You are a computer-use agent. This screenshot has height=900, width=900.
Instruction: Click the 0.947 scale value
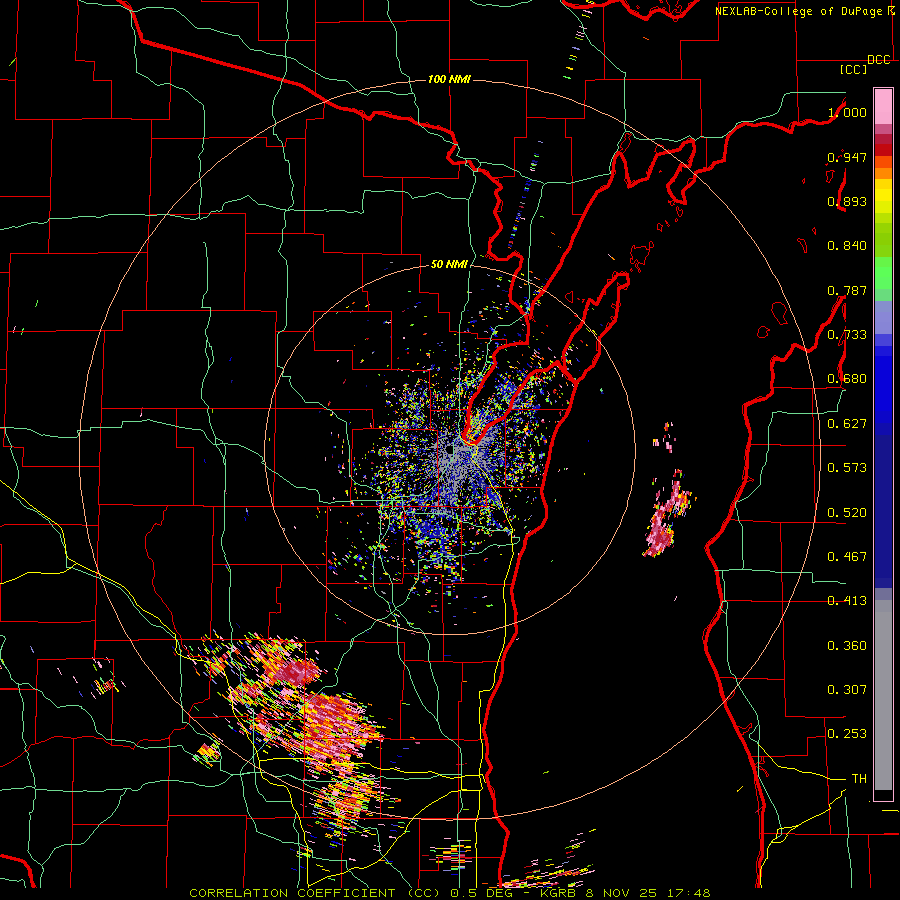coord(847,157)
